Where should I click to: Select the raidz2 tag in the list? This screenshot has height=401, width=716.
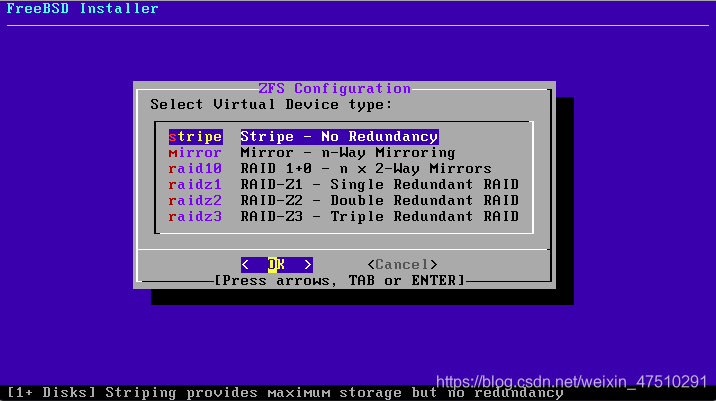(x=195, y=200)
